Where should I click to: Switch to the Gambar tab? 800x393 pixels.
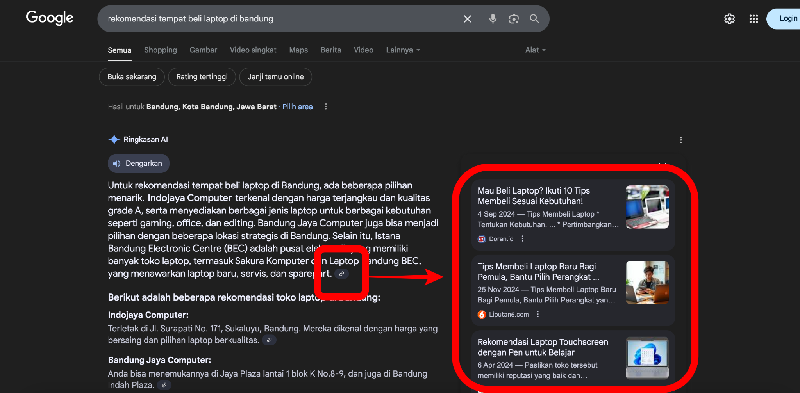point(203,50)
